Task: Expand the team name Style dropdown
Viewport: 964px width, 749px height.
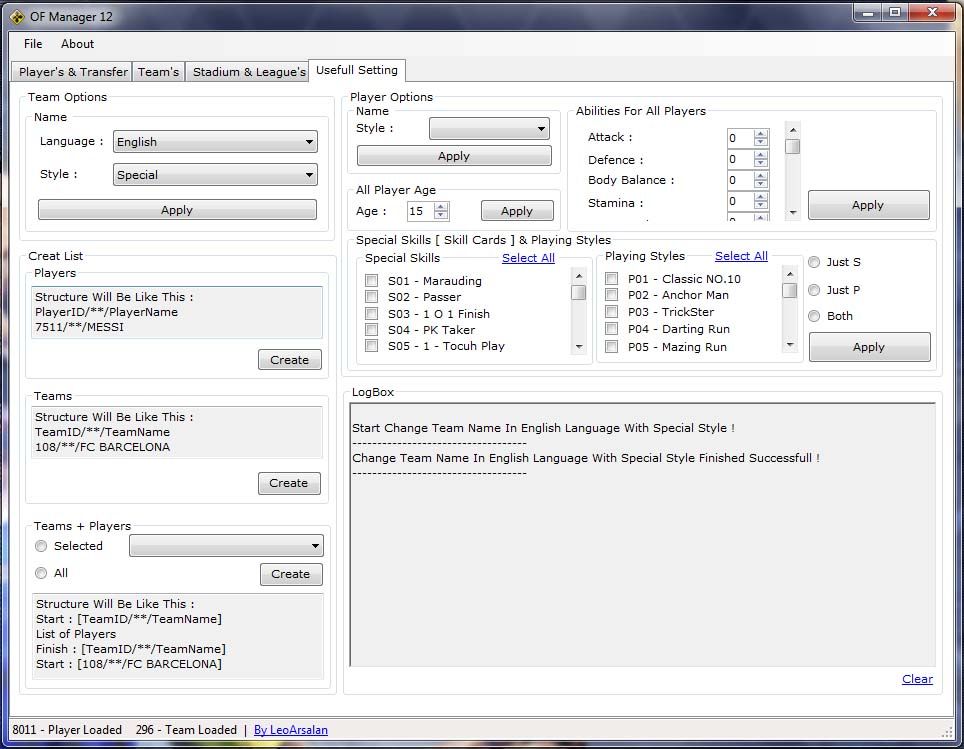Action: 215,175
